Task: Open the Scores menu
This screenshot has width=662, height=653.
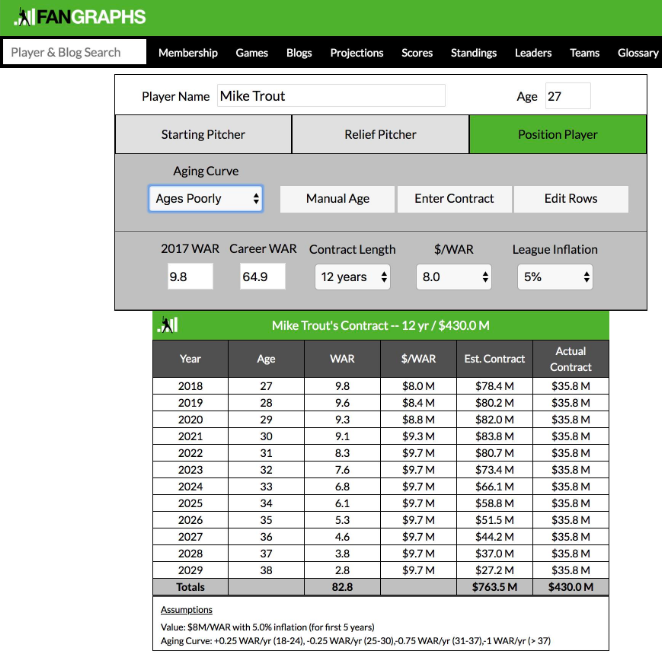Action: point(417,53)
